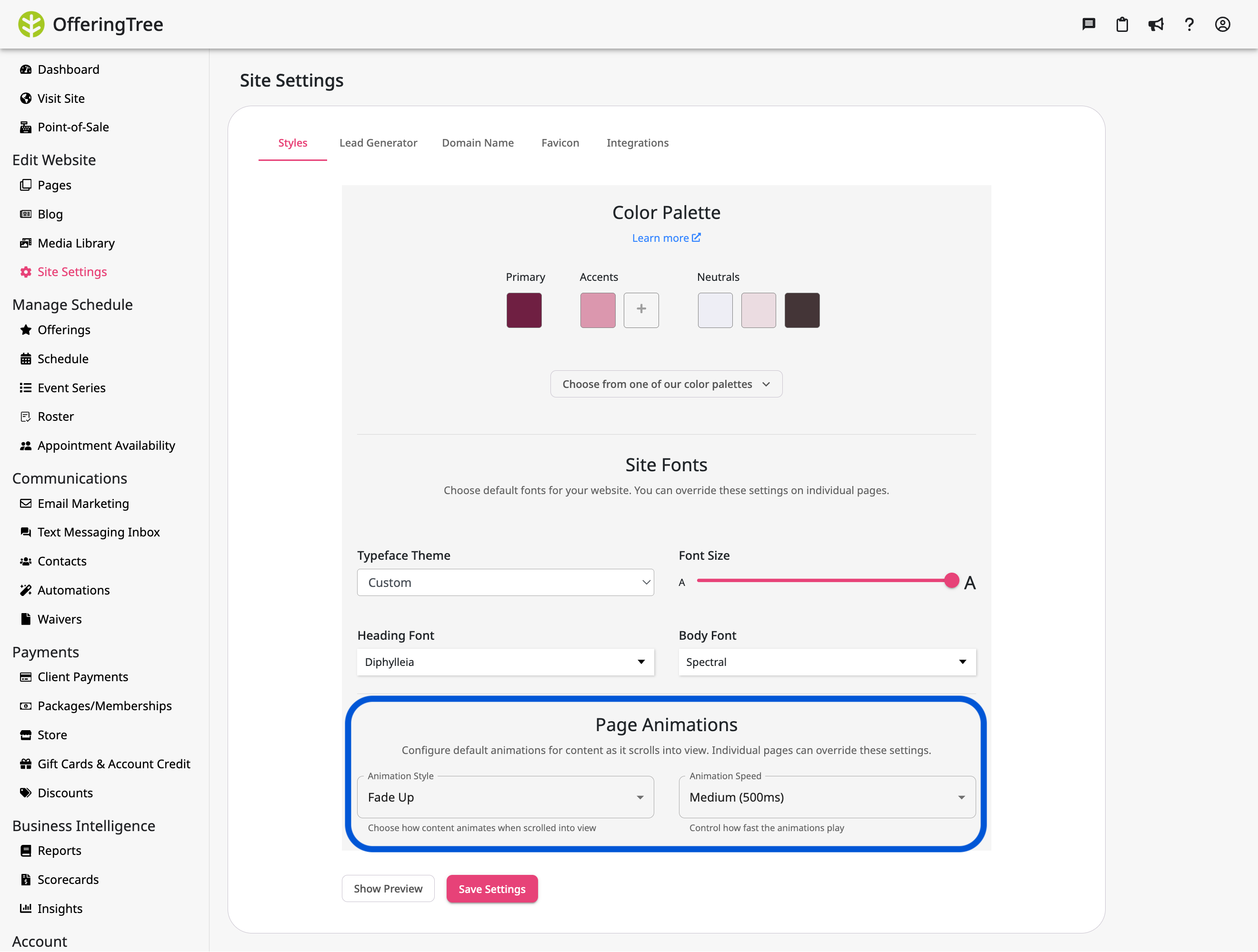Screen dimensions: 1258x952
Task: Click the Event Series list icon
Action: pos(26,388)
